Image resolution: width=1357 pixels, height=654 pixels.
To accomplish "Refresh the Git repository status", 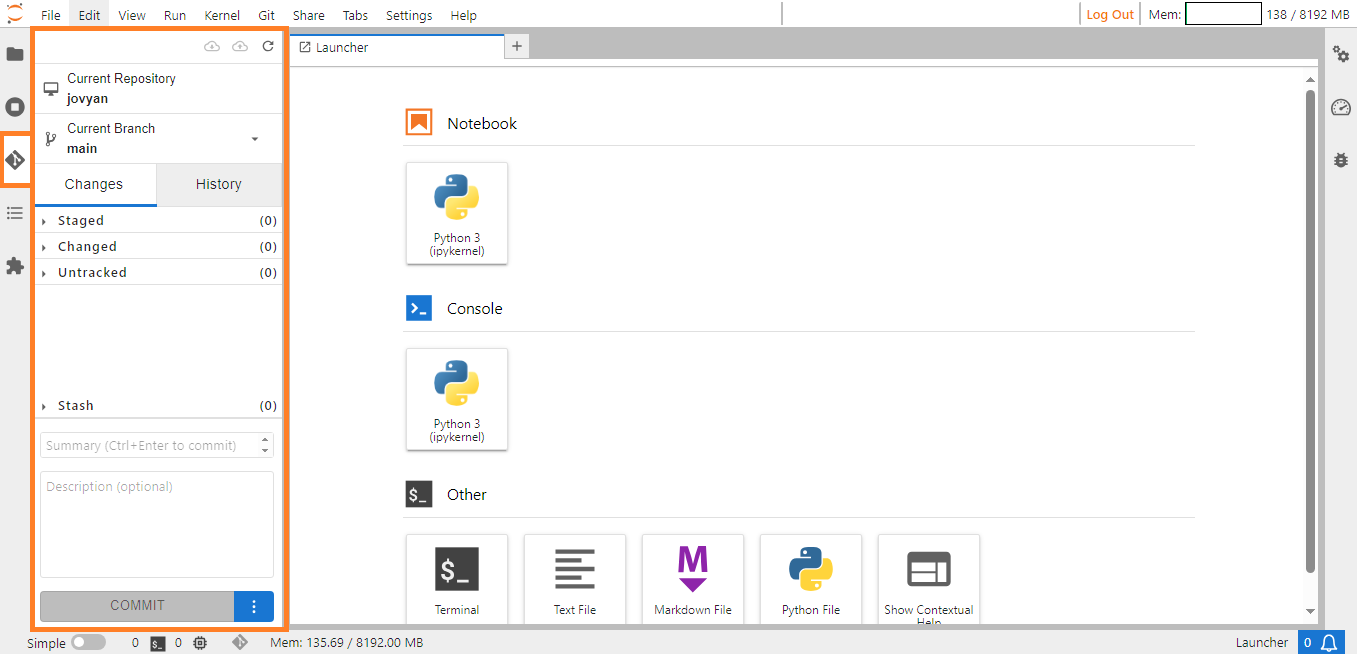I will (x=268, y=47).
